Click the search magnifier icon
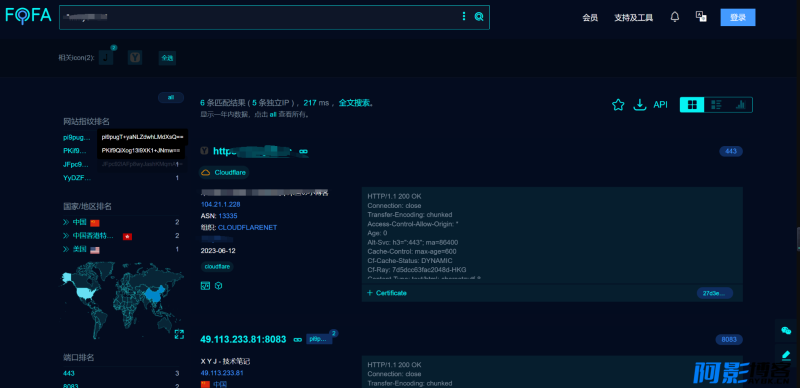Viewport: 800px width, 388px height. pyautogui.click(x=479, y=17)
